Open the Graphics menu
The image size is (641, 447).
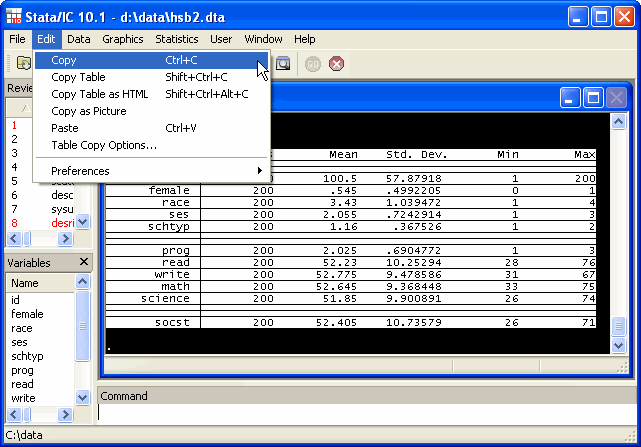point(123,39)
